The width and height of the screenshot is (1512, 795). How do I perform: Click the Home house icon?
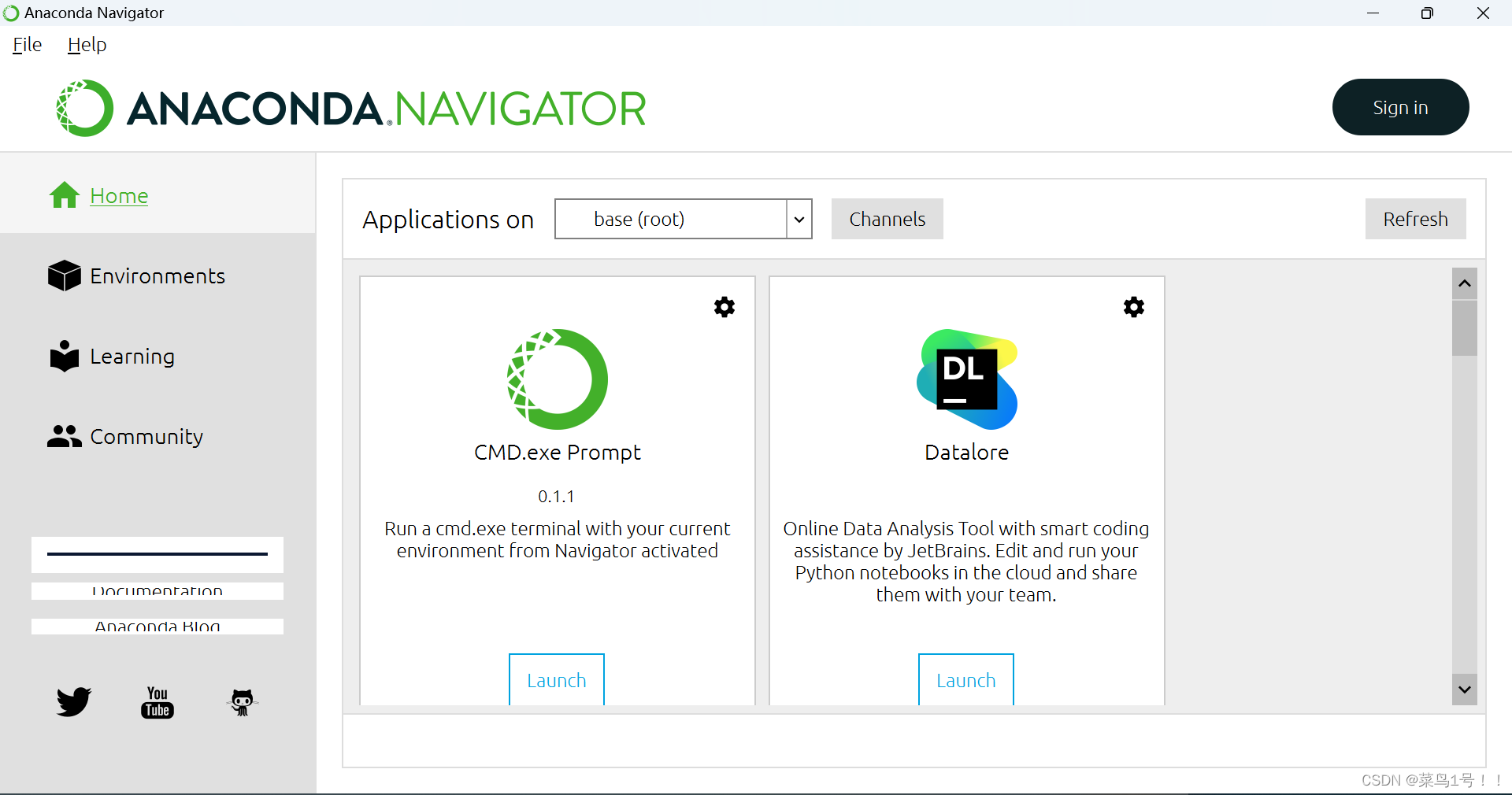click(65, 195)
